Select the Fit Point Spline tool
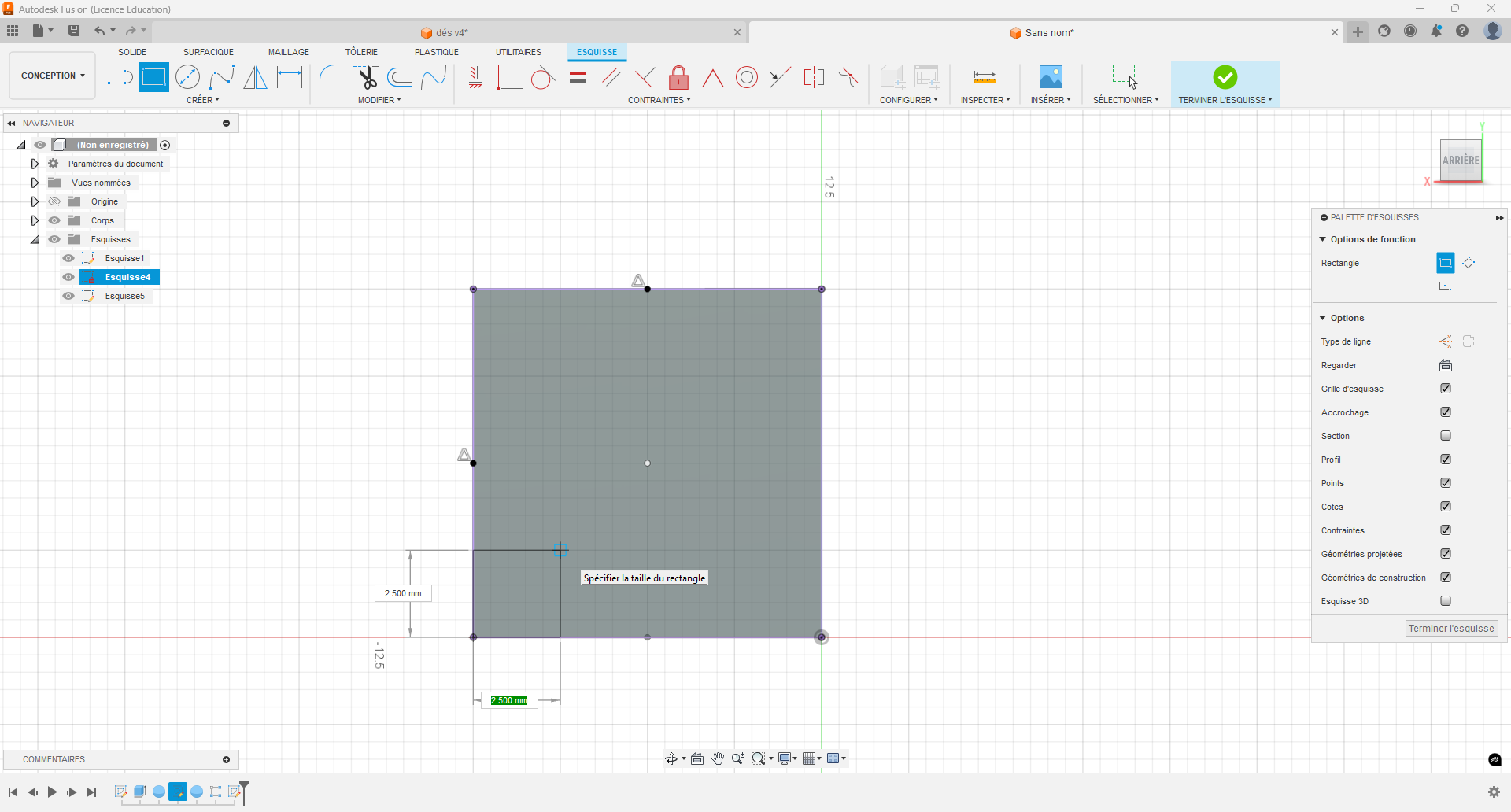The height and width of the screenshot is (812, 1511). [222, 77]
